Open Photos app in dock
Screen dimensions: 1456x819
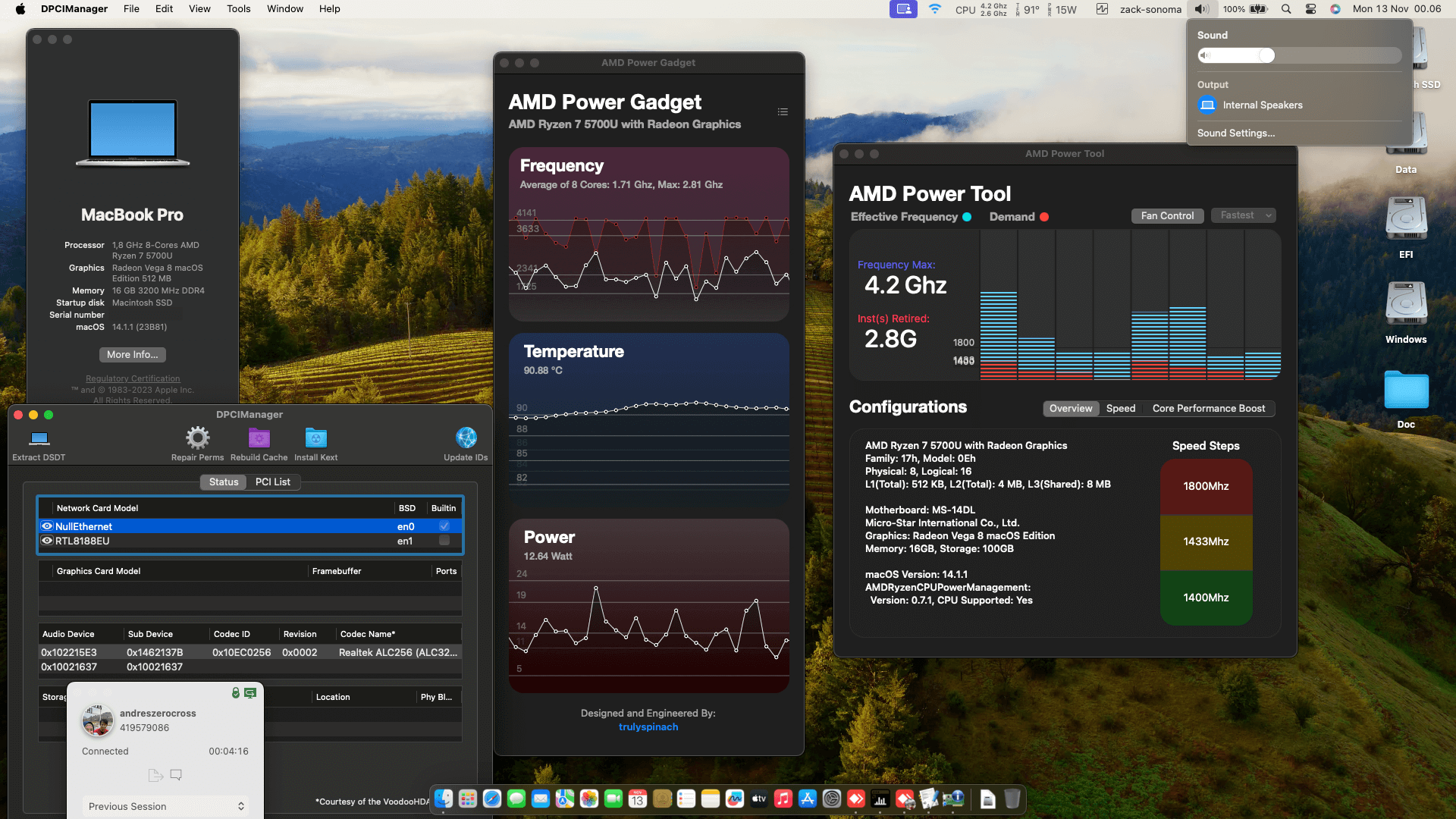point(589,799)
